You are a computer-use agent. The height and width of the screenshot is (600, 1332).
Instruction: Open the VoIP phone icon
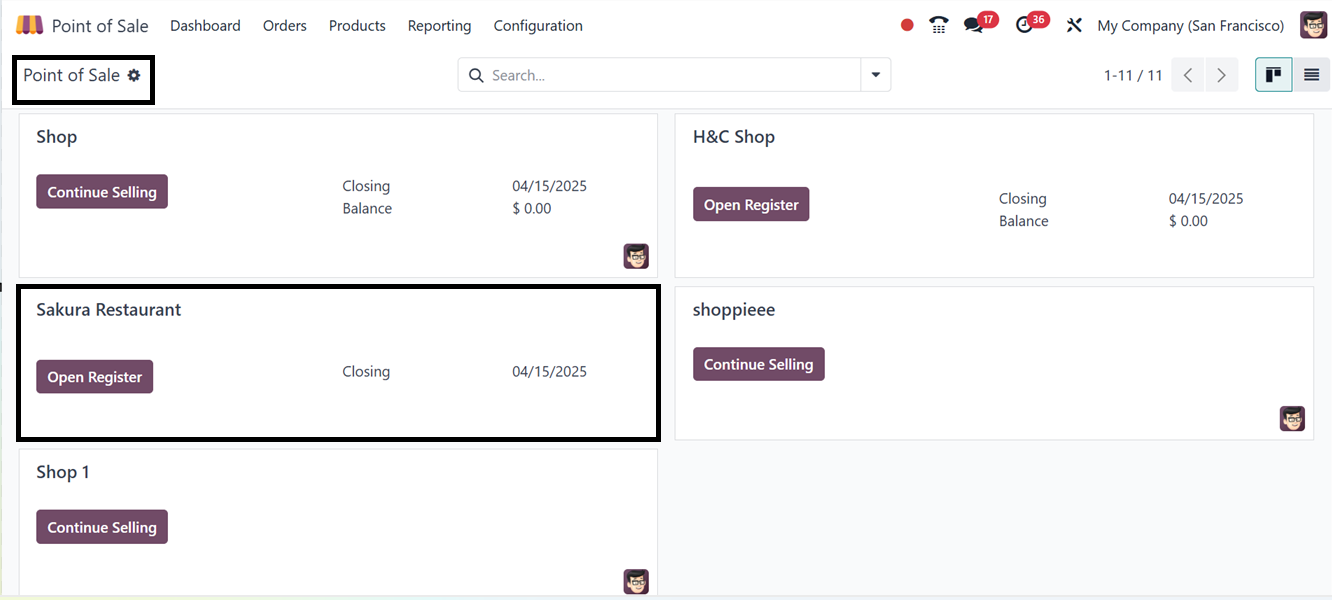(x=938, y=25)
